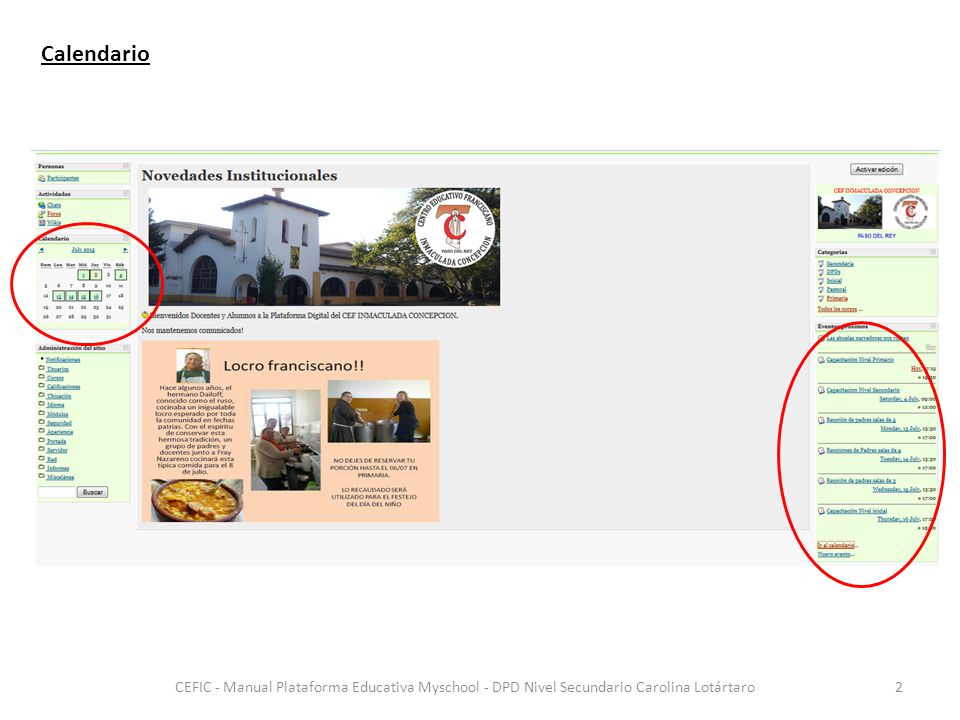Click the folder icon beside Cursos
This screenshot has height=720, width=960.
click(x=42, y=377)
